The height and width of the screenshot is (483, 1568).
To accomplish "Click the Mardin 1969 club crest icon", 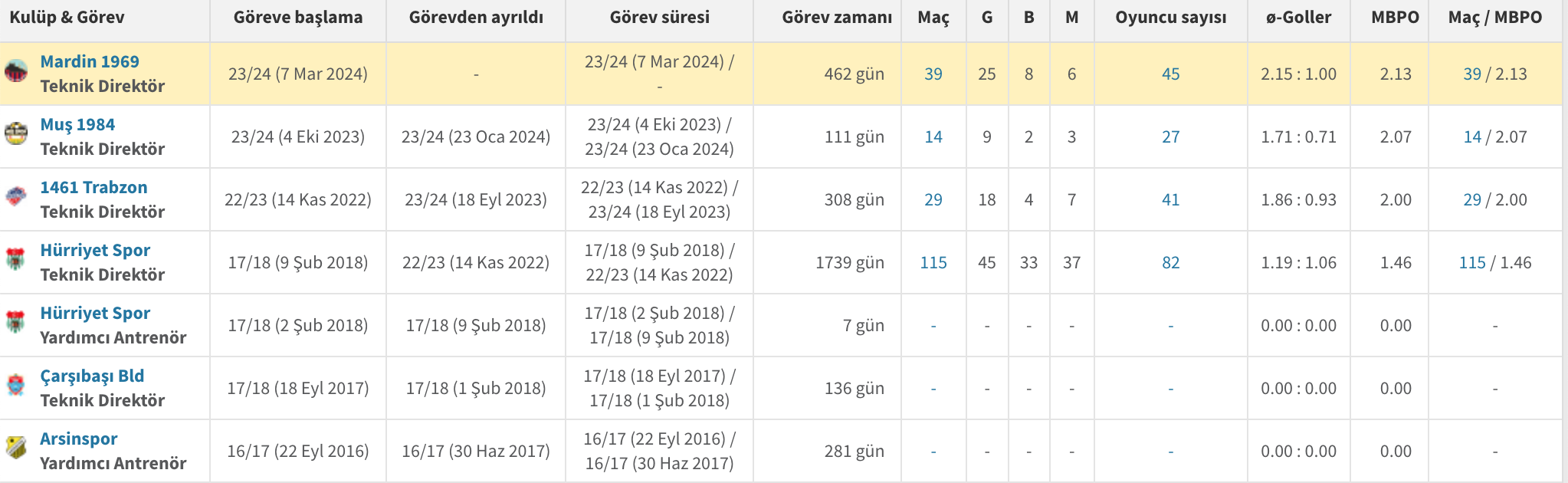I will coord(16,71).
